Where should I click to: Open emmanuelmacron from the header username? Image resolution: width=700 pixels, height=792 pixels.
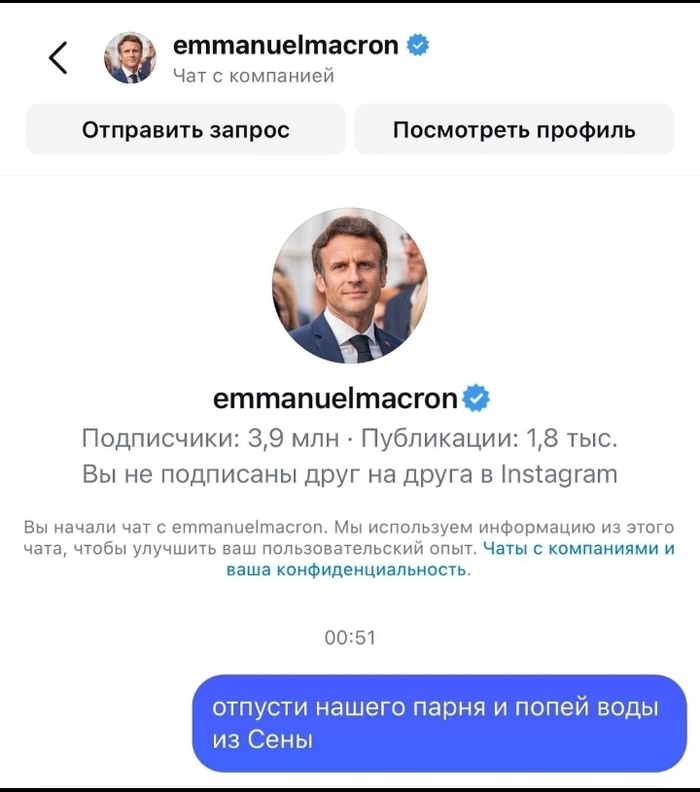click(x=286, y=45)
